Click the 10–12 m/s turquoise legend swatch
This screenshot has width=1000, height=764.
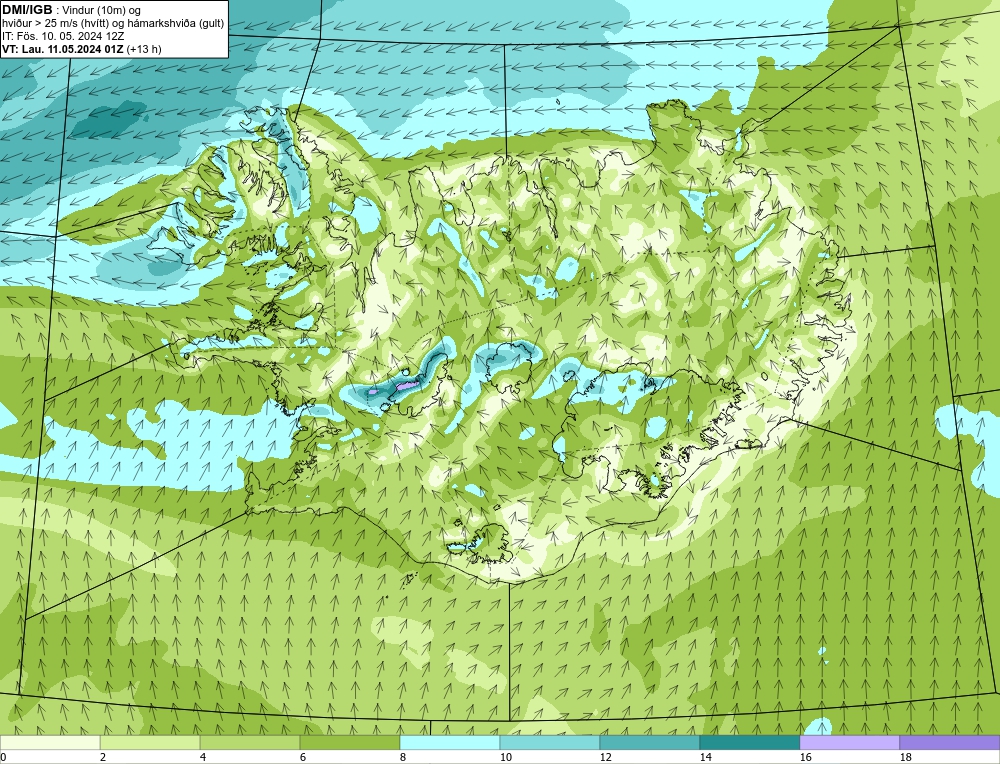pyautogui.click(x=550, y=742)
